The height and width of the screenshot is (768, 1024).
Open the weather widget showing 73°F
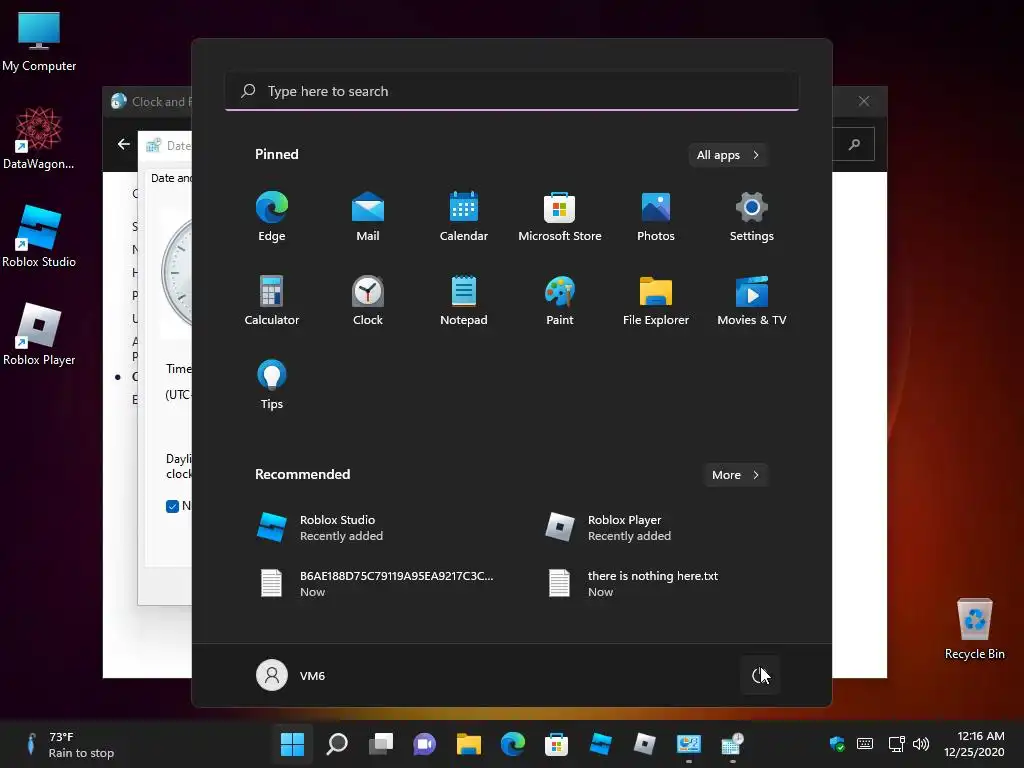pyautogui.click(x=69, y=744)
